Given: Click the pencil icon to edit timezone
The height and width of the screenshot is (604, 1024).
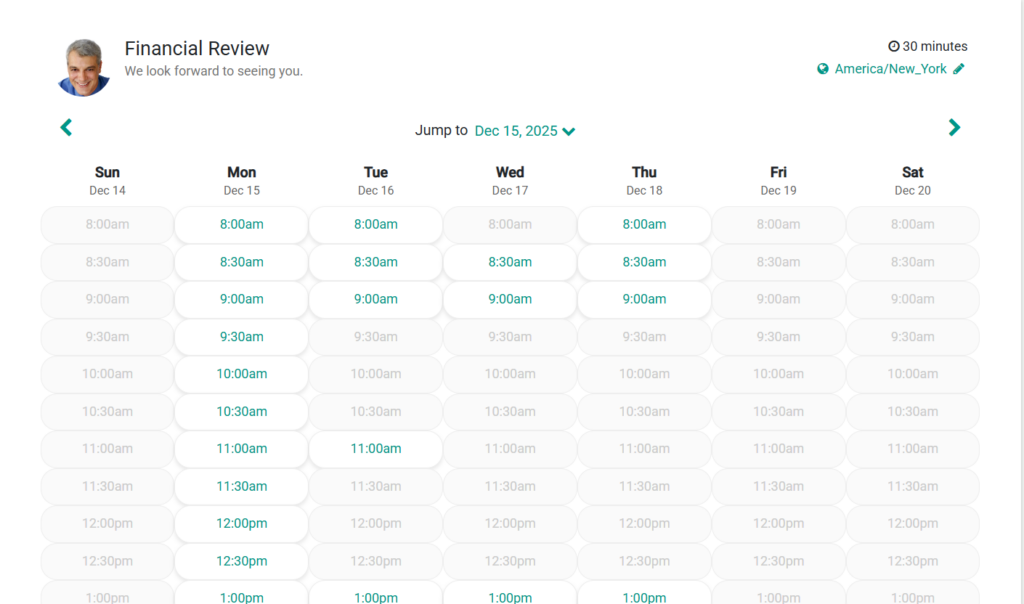Looking at the screenshot, I should tap(959, 69).
